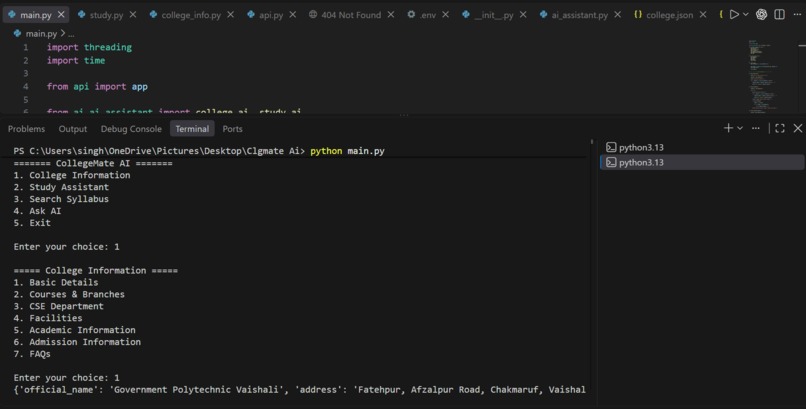Switch to the Problems panel tab
Image resolution: width=806 pixels, height=409 pixels.
coord(26,129)
